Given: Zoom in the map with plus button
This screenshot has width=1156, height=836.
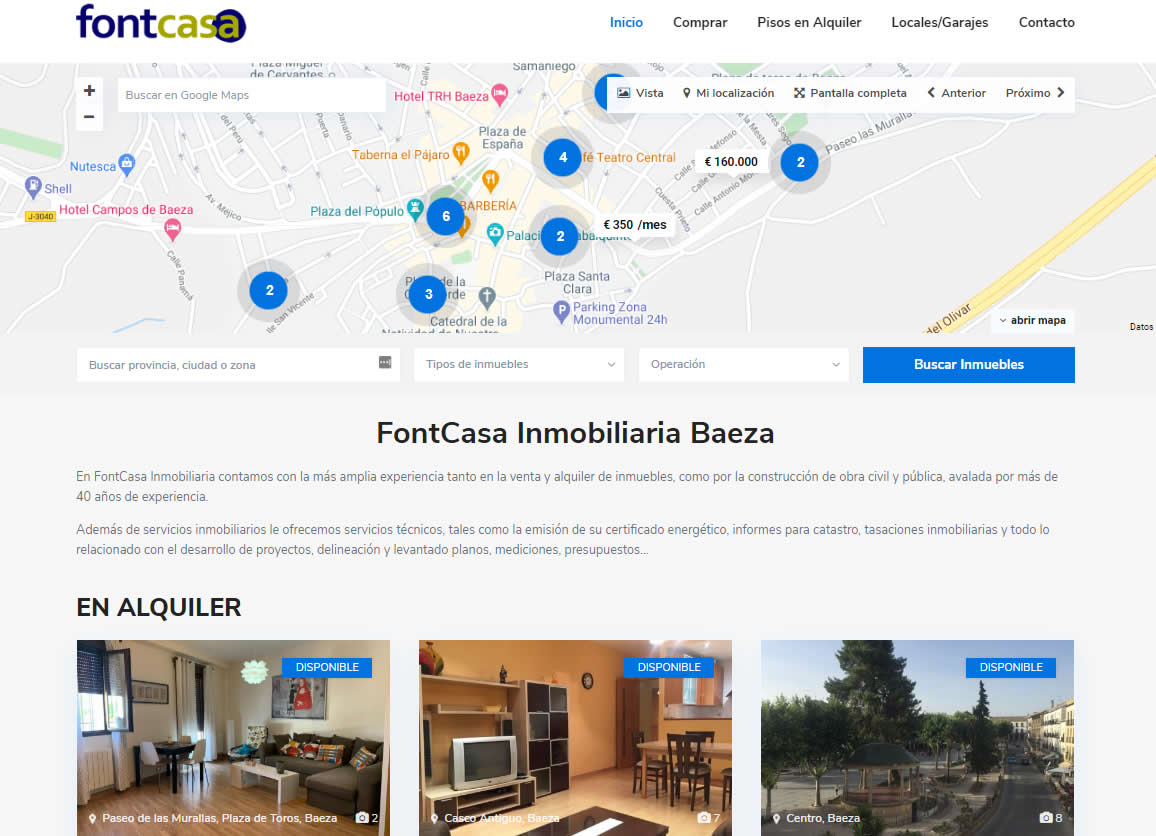Looking at the screenshot, I should click(89, 91).
